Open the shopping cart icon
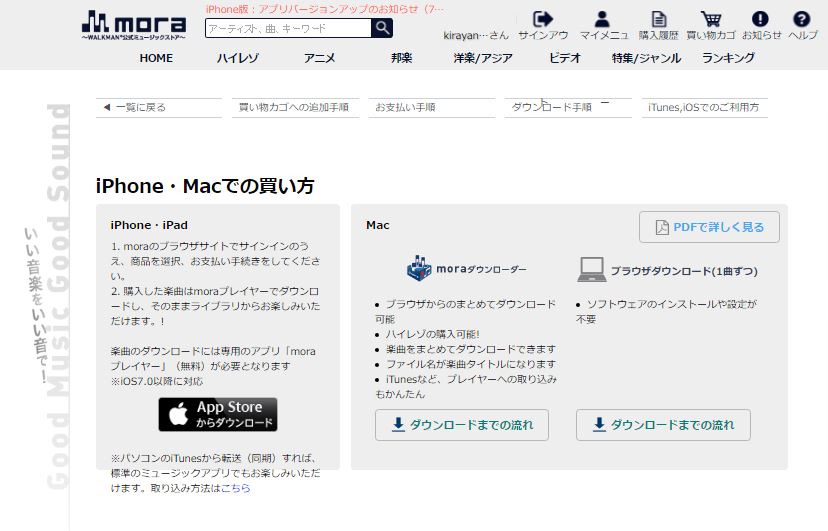828x531 pixels. pyautogui.click(x=711, y=20)
